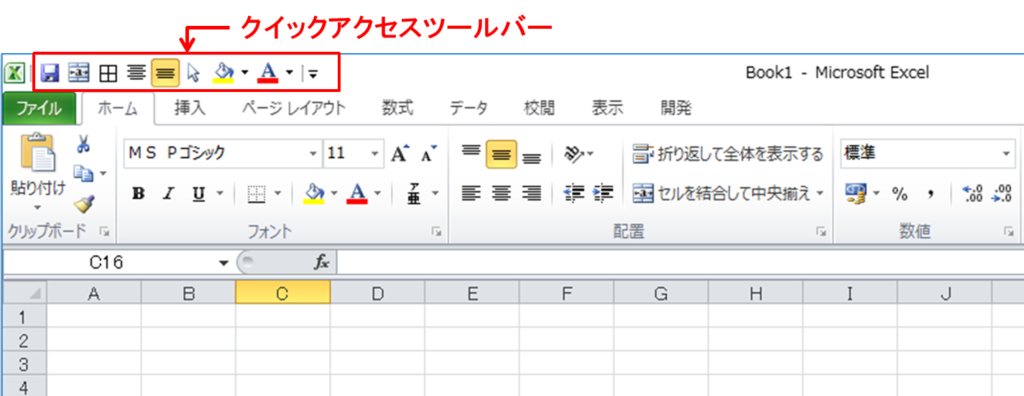
Task: Toggle Italic formatting
Action: [x=168, y=193]
